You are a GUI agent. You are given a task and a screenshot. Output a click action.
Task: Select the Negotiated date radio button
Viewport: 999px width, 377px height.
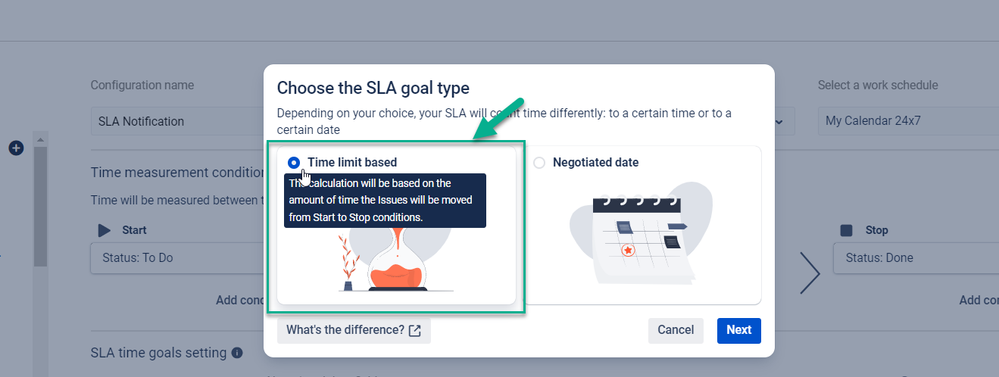(540, 163)
